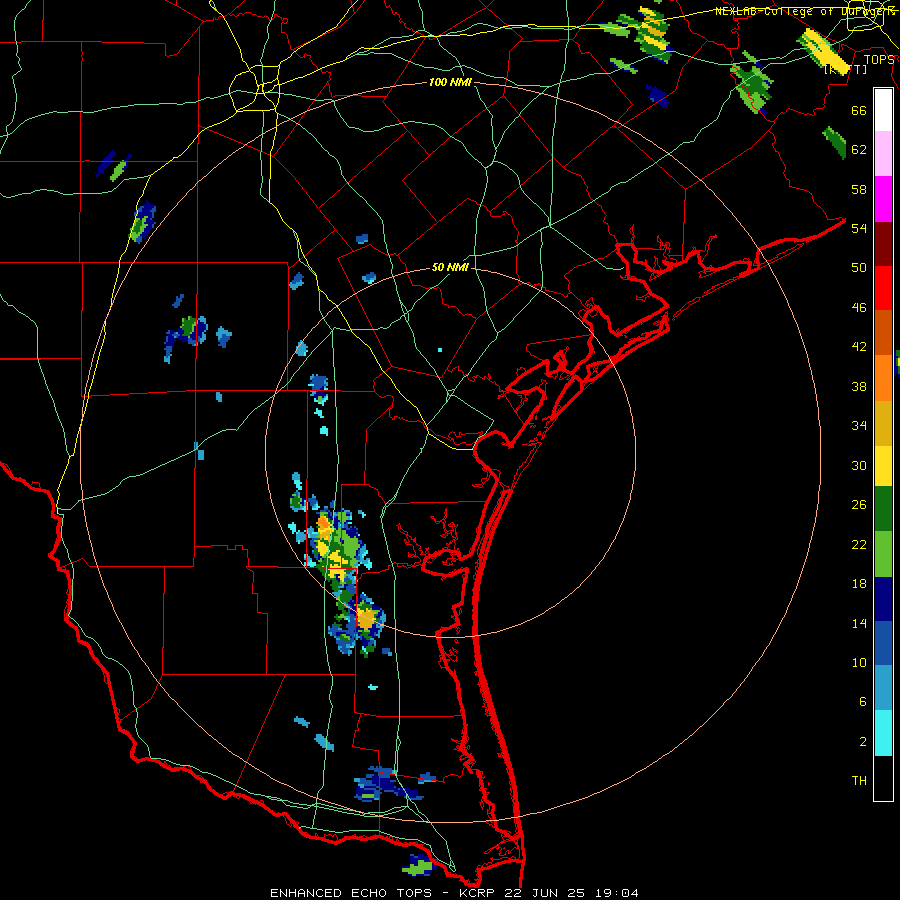Screen dimensions: 900x900
Task: Click the yellow echo band in top-right corner
Action: click(823, 51)
